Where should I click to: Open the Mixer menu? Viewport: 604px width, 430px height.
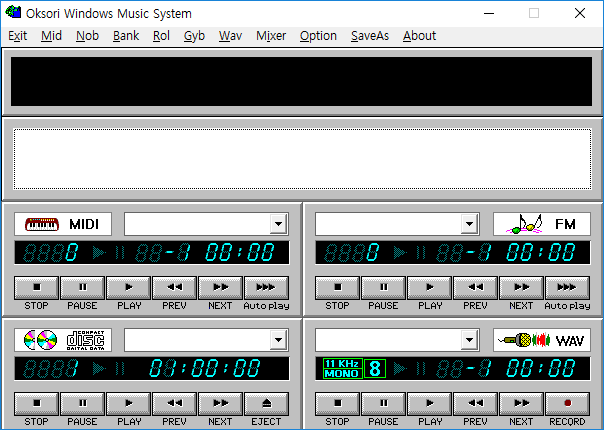(271, 36)
